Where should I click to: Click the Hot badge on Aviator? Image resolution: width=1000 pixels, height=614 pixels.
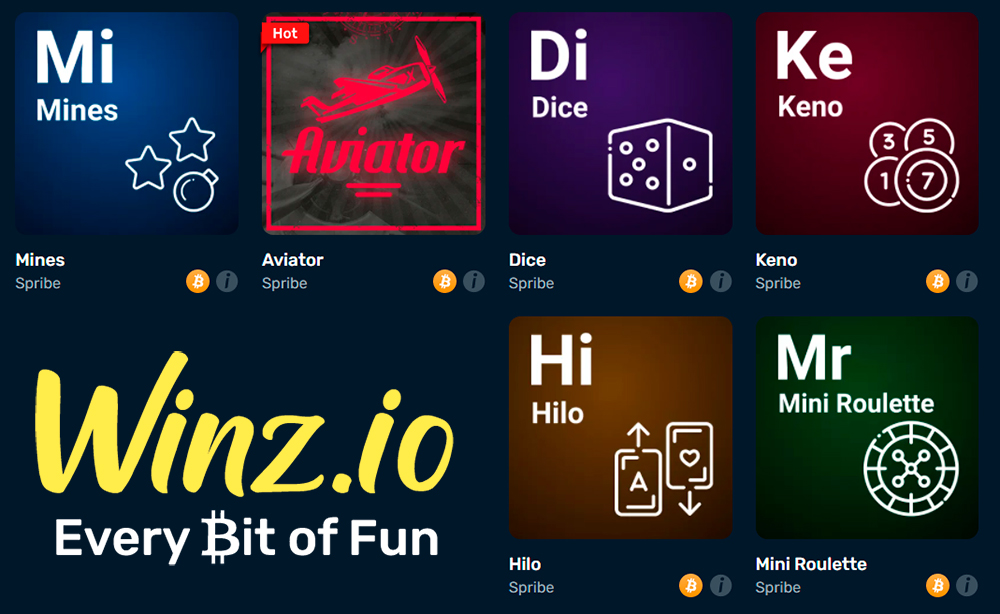point(285,34)
